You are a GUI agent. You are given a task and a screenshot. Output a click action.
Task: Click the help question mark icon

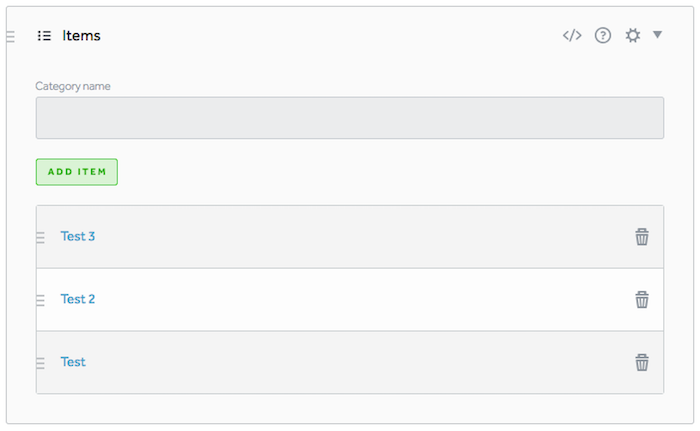point(603,36)
